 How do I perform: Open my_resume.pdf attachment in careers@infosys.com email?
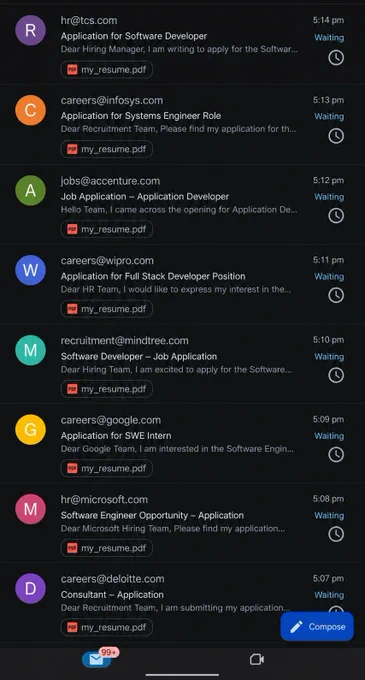(107, 149)
